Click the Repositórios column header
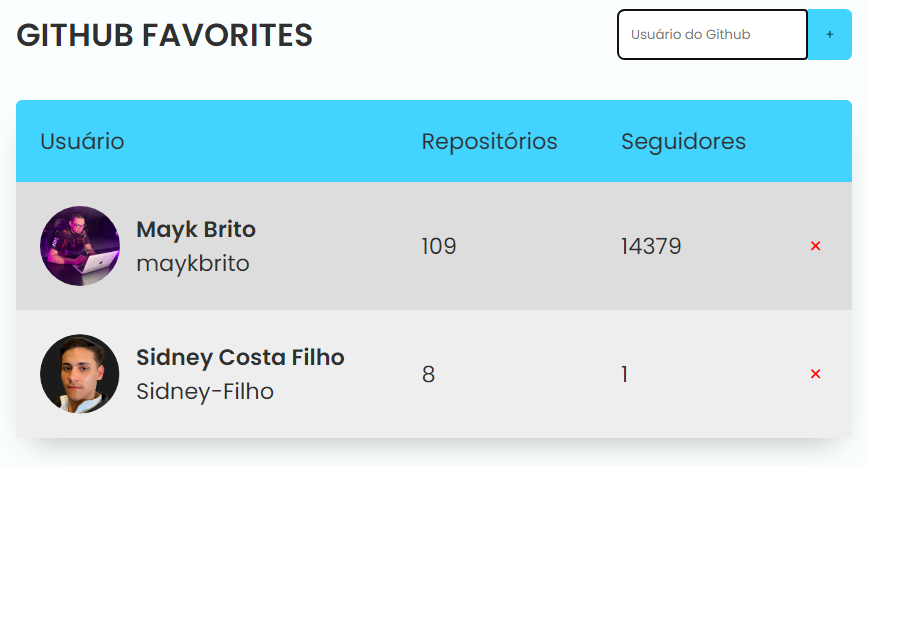This screenshot has height=633, width=907. 489,142
